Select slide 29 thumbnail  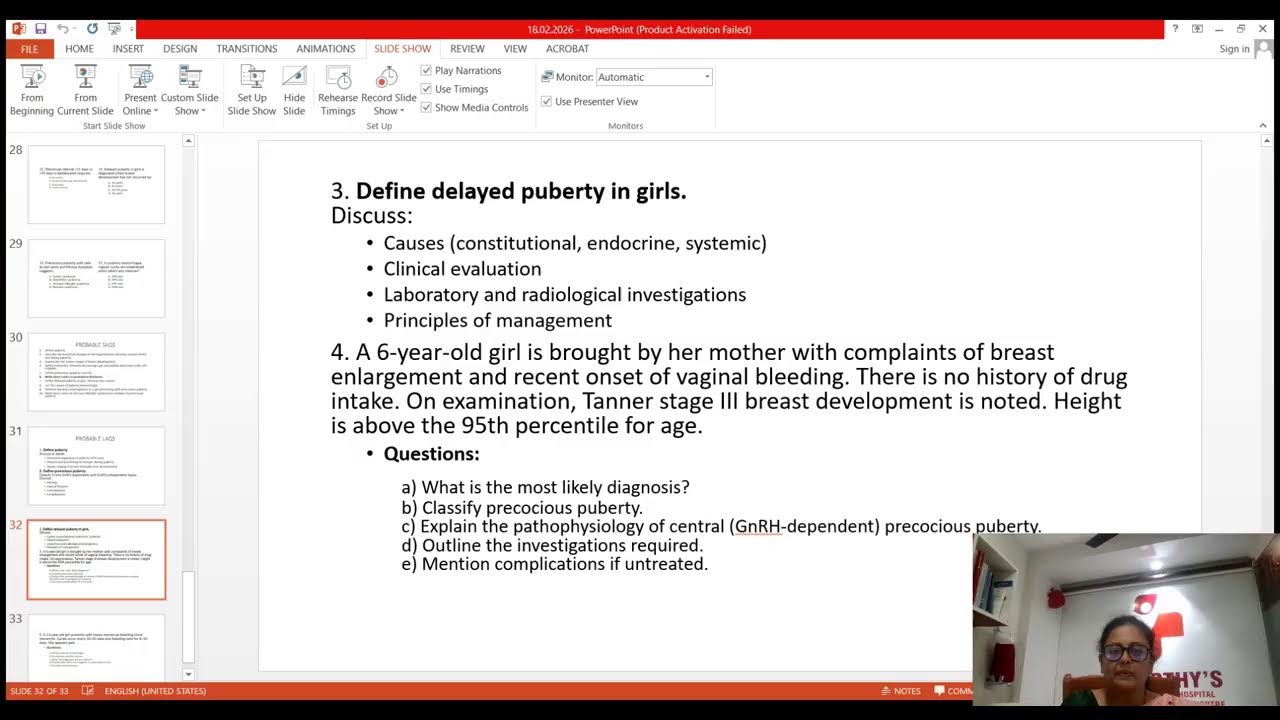pyautogui.click(x=96, y=279)
